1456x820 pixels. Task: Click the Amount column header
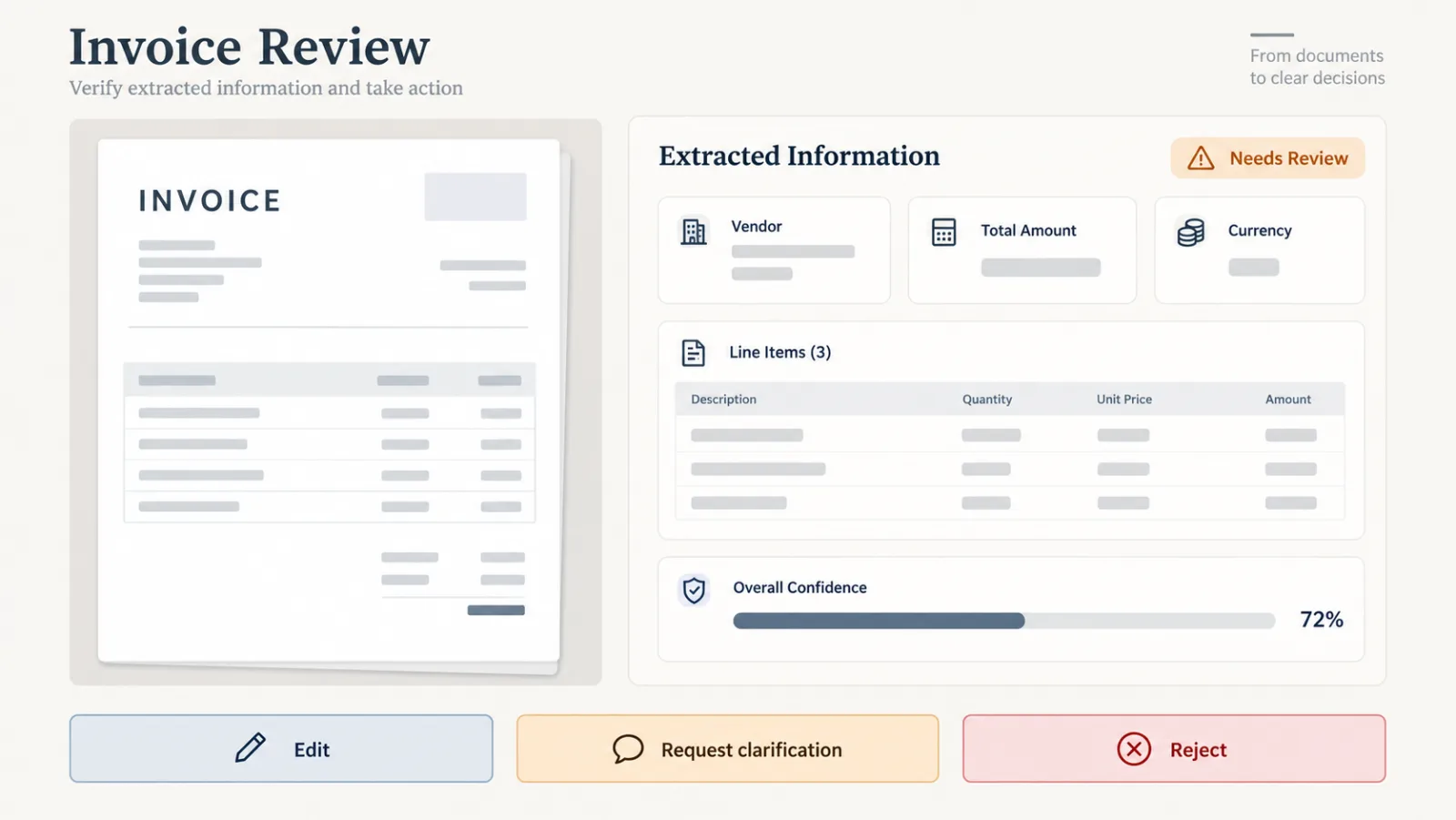point(1288,400)
